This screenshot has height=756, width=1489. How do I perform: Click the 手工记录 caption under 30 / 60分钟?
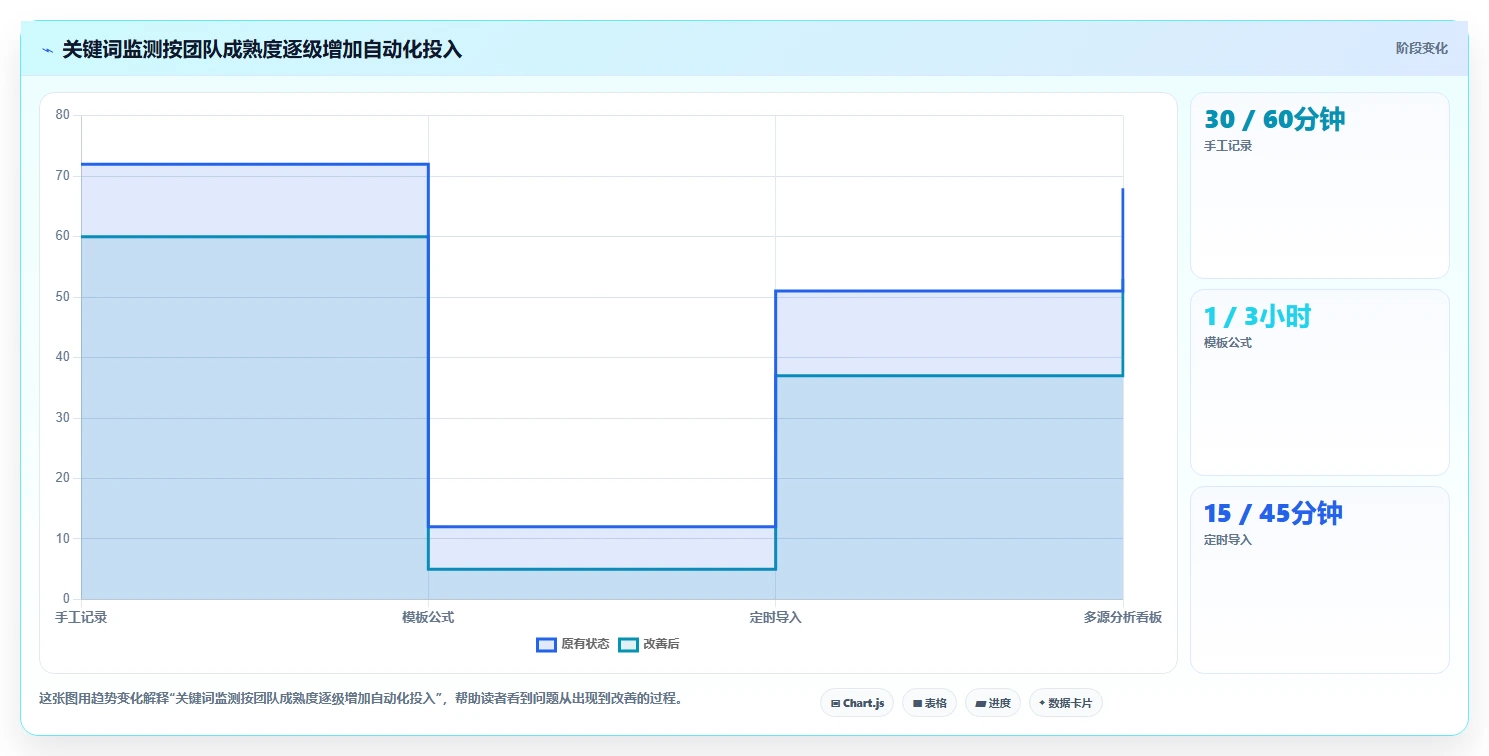point(1228,146)
